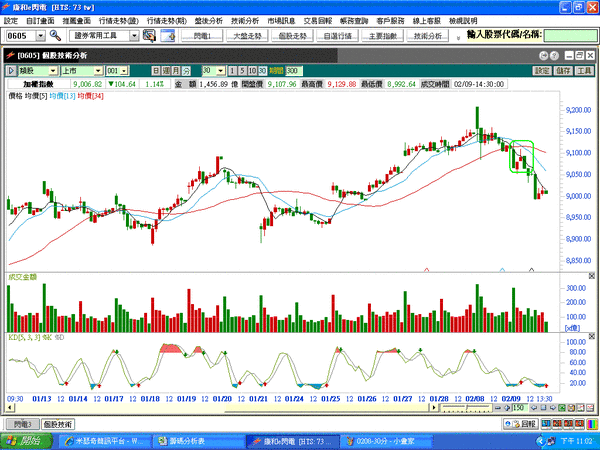This screenshot has width=600, height=450.
Task: Click the stock code/name input field
Action: pos(570,36)
